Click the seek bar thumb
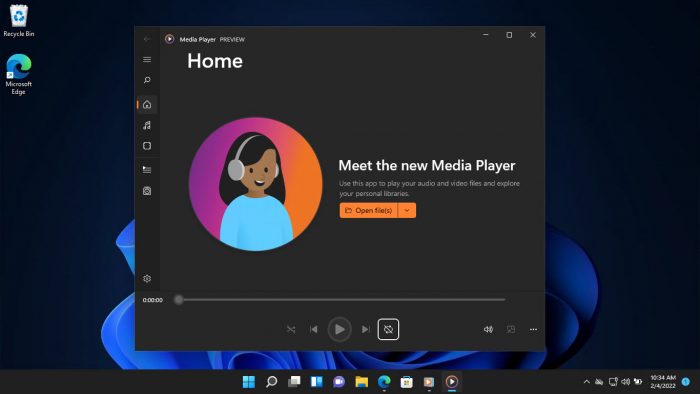The image size is (700, 394). (179, 300)
